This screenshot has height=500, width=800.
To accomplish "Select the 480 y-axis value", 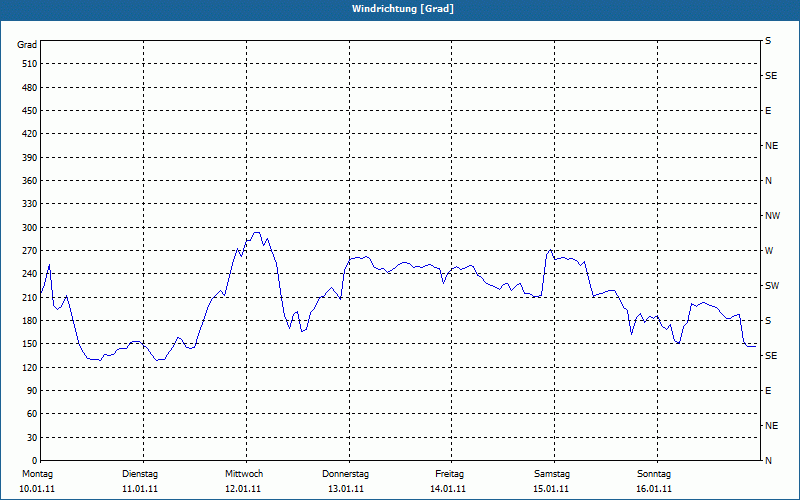I will click(x=30, y=88).
